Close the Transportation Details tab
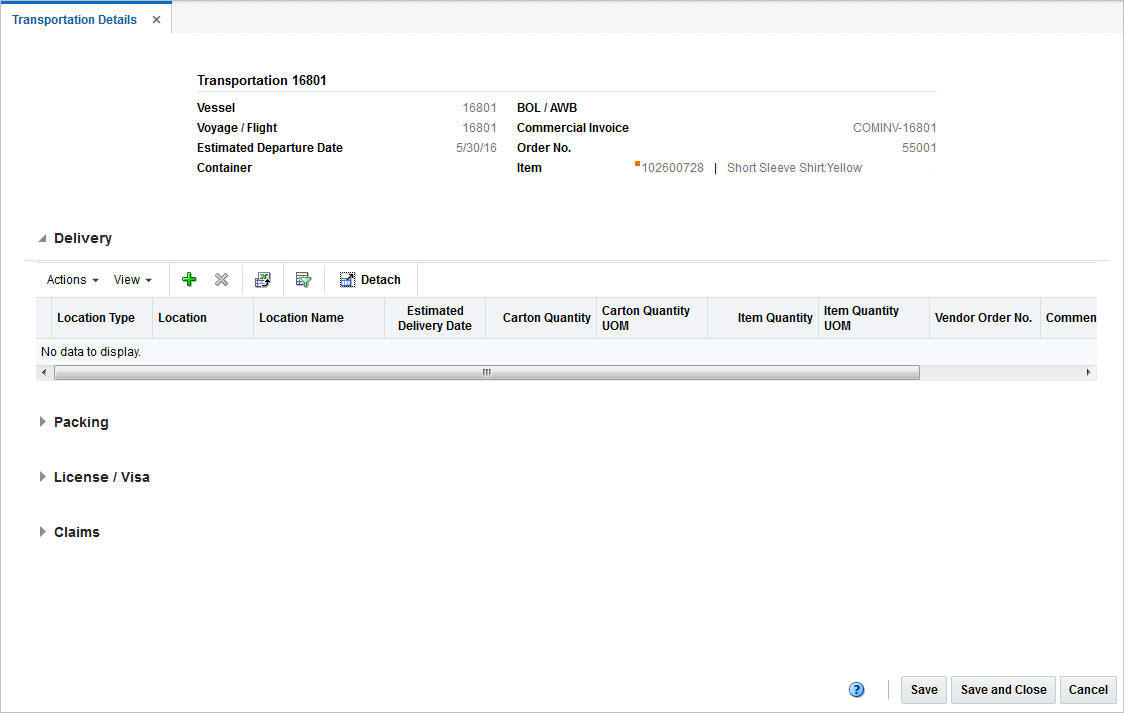 [x=156, y=19]
